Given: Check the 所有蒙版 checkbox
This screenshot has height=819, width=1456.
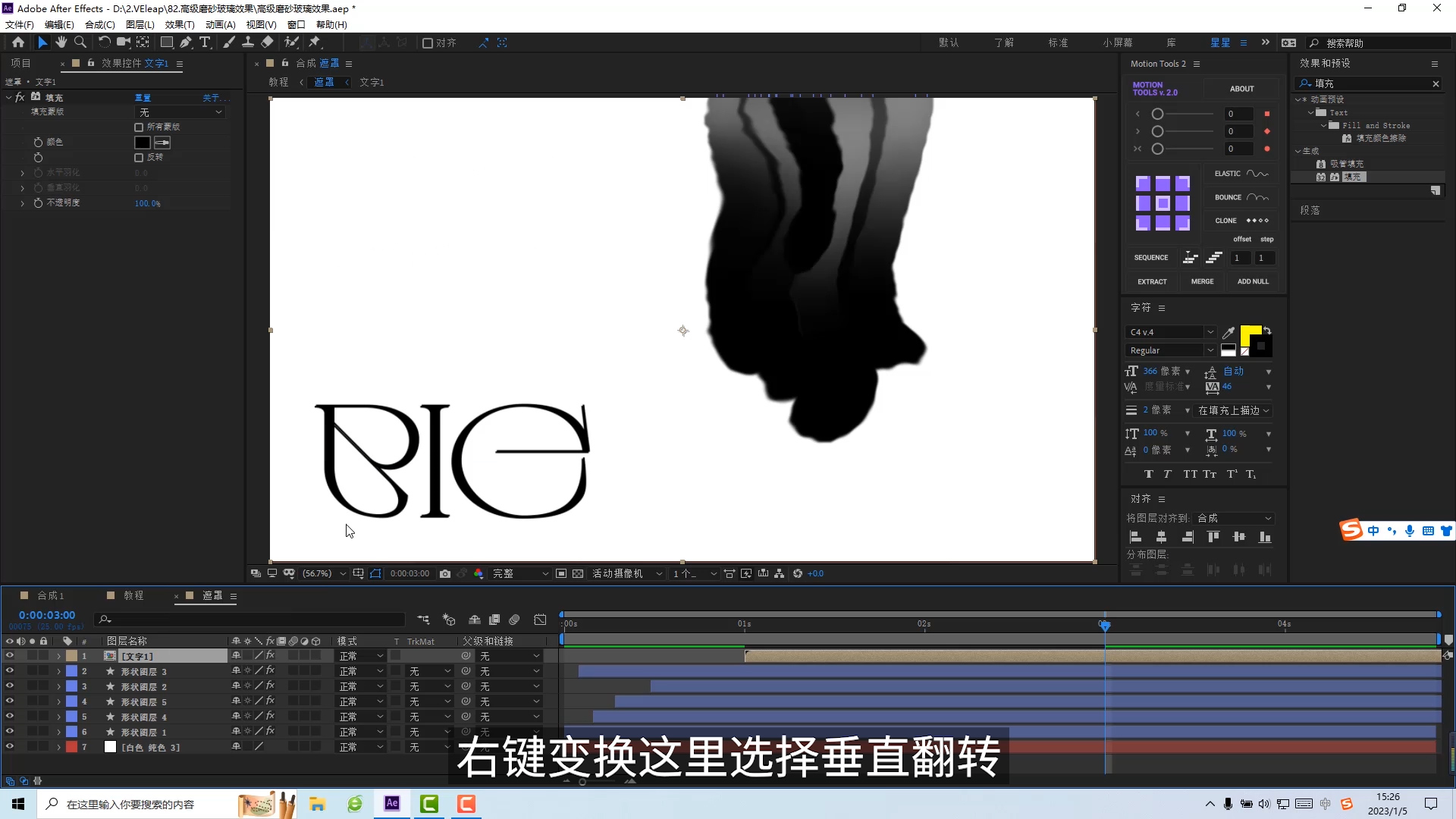Looking at the screenshot, I should [139, 127].
